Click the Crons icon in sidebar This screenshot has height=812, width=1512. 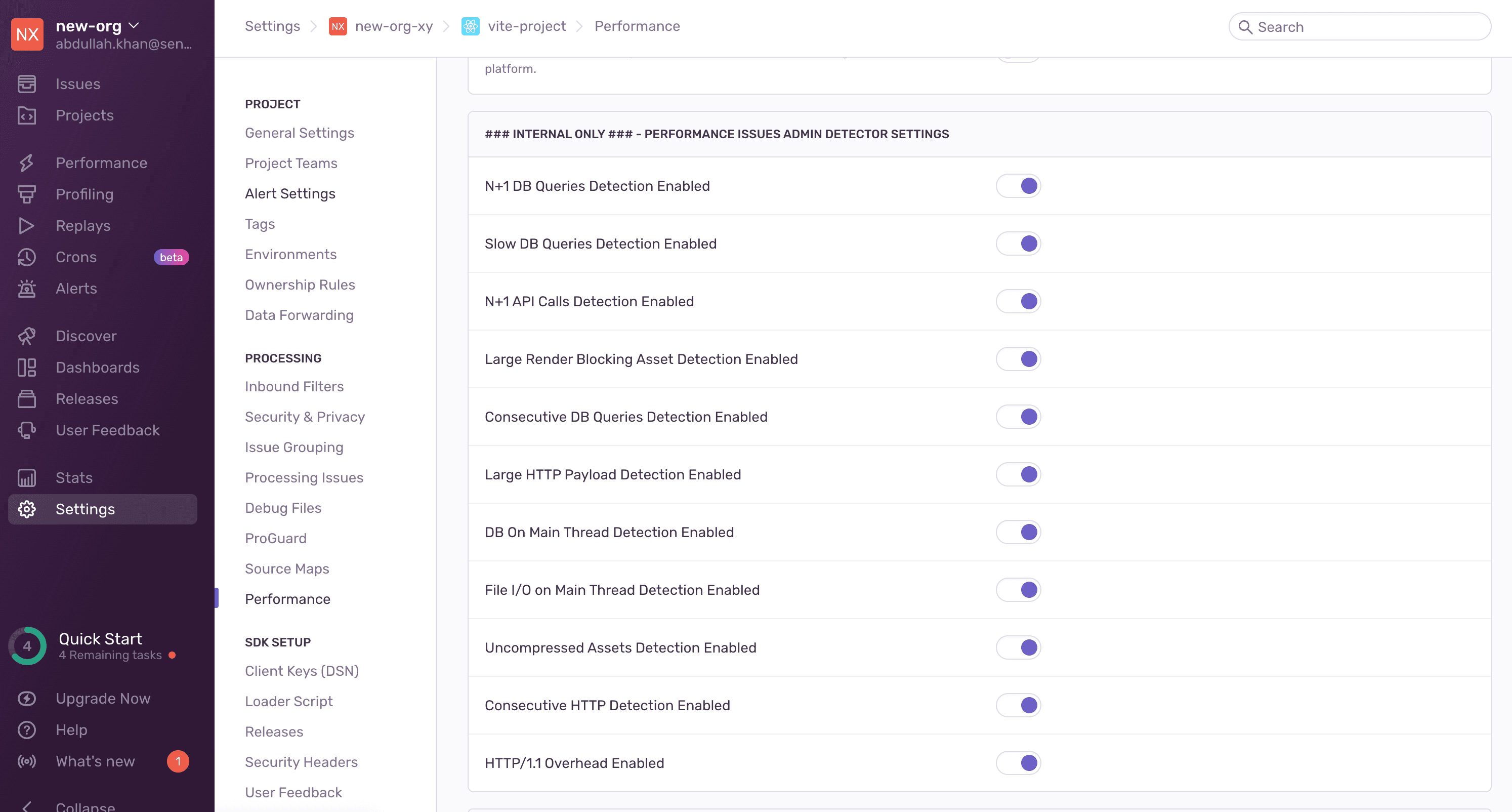(28, 257)
